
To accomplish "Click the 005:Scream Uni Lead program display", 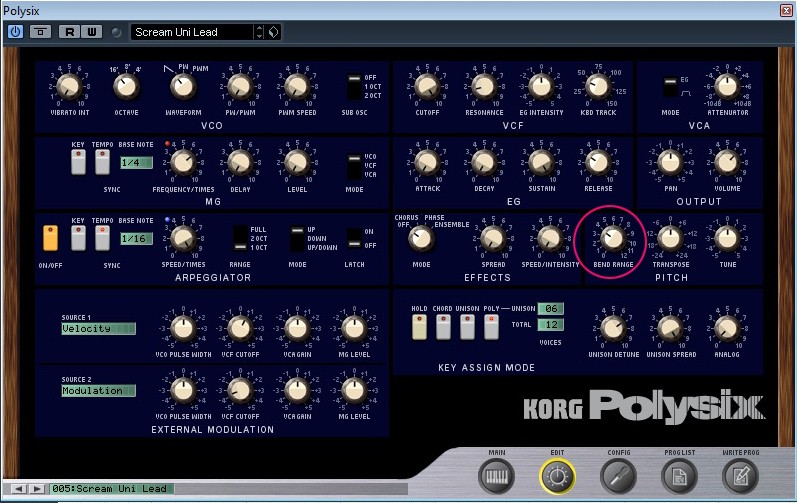I will (x=112, y=489).
